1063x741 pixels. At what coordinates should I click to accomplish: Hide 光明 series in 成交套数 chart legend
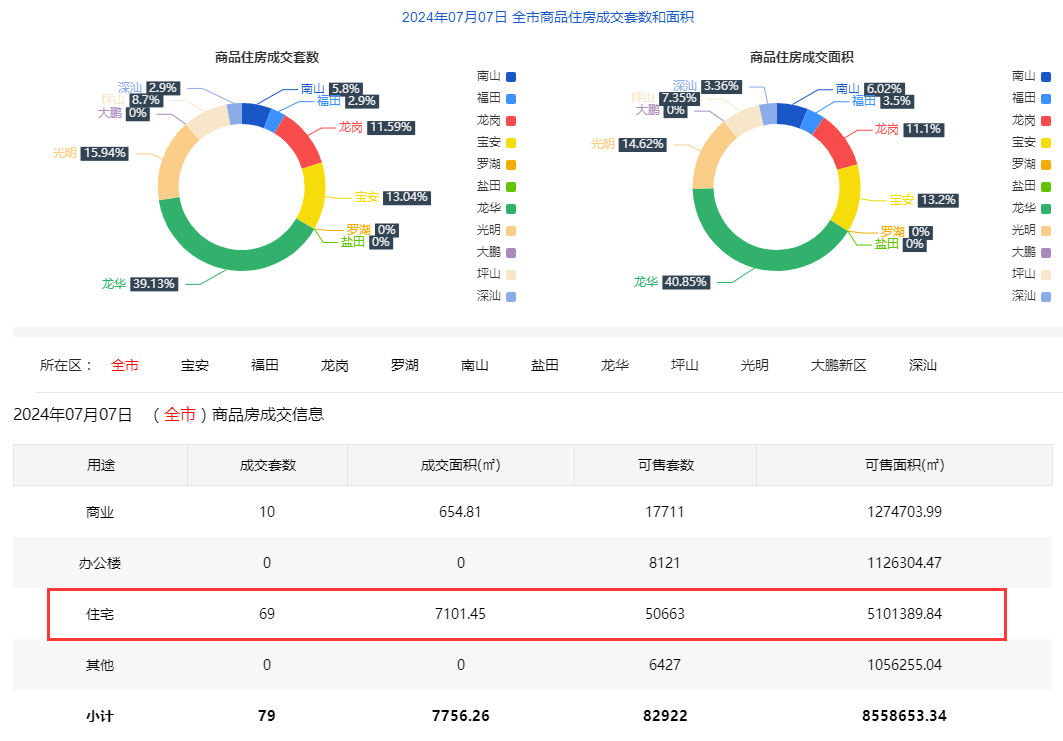pos(497,230)
